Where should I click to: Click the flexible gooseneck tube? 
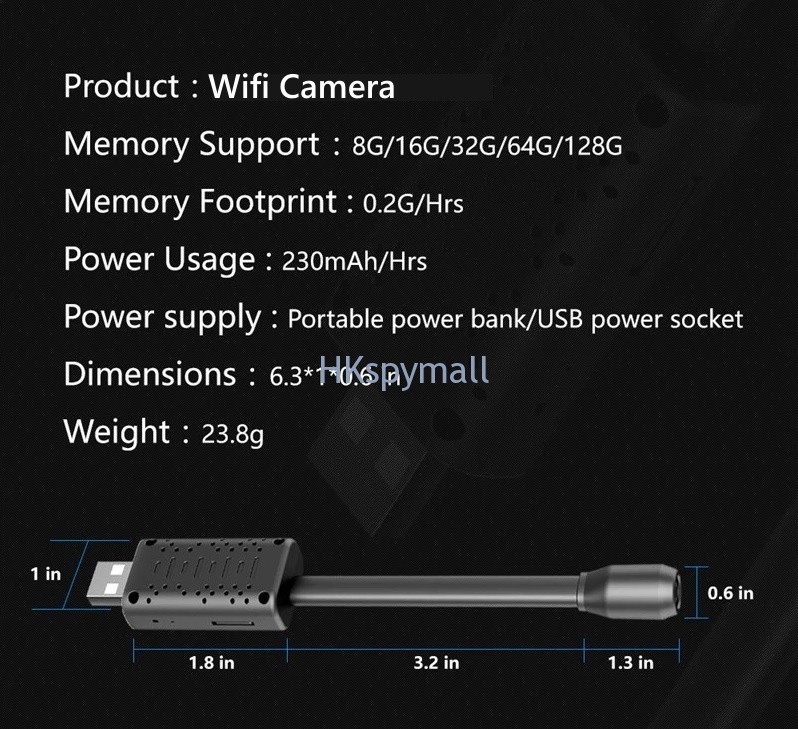[436, 592]
